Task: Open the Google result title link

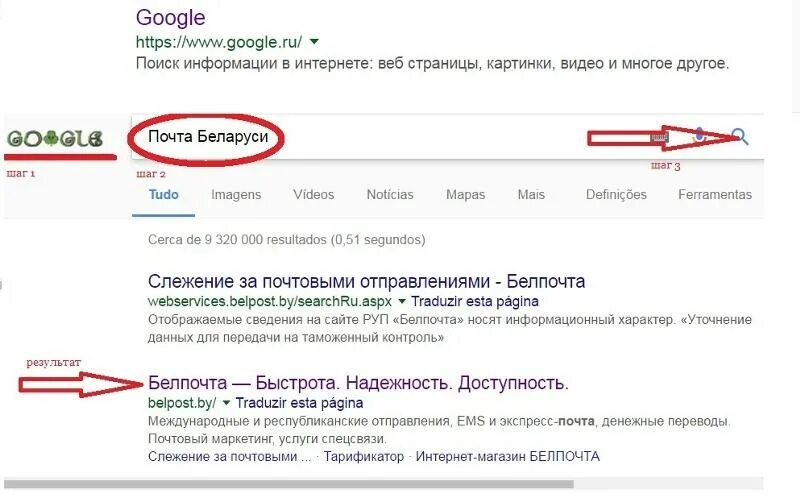Action: tap(170, 18)
